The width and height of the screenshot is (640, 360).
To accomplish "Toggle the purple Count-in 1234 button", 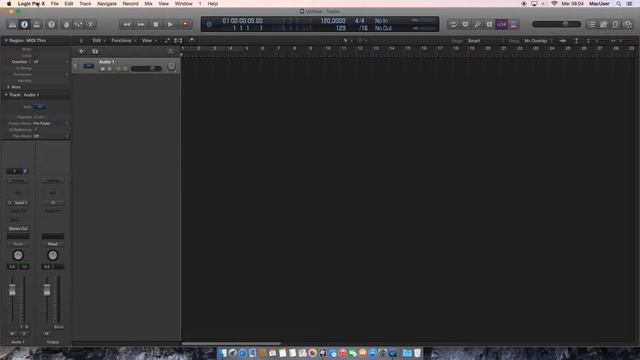I will point(501,24).
